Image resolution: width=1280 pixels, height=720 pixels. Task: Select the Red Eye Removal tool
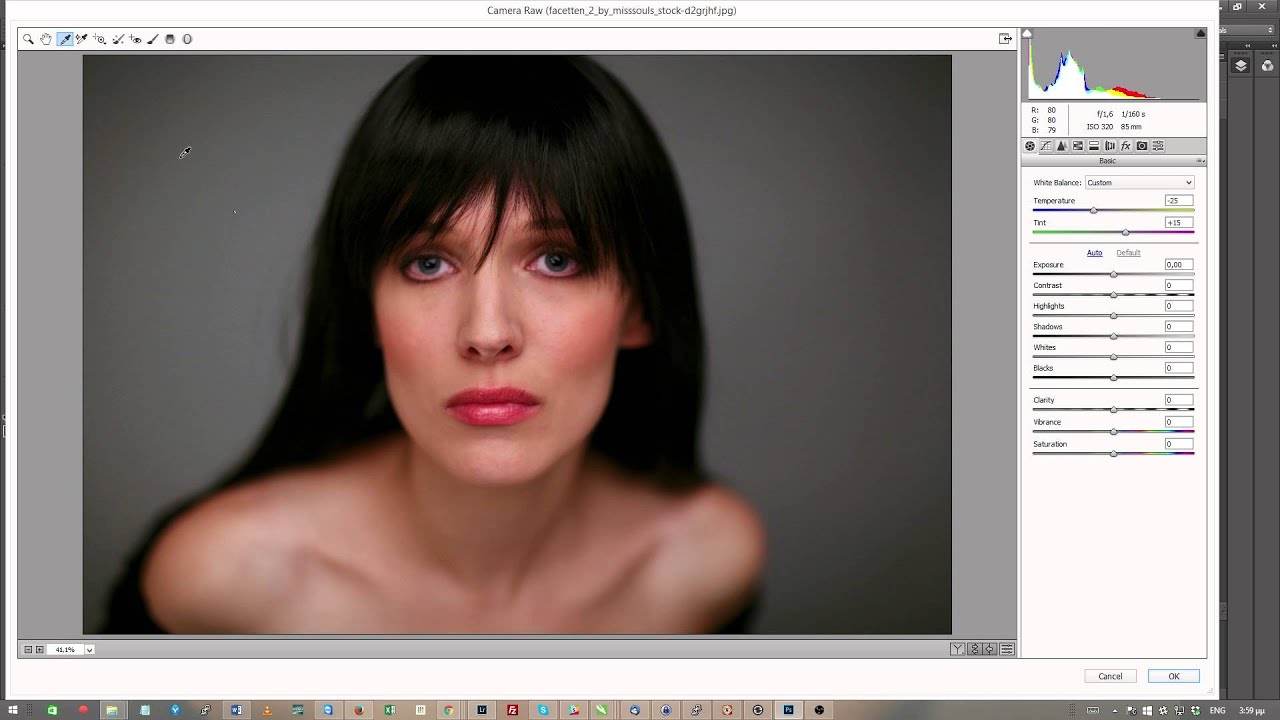pyautogui.click(x=135, y=39)
